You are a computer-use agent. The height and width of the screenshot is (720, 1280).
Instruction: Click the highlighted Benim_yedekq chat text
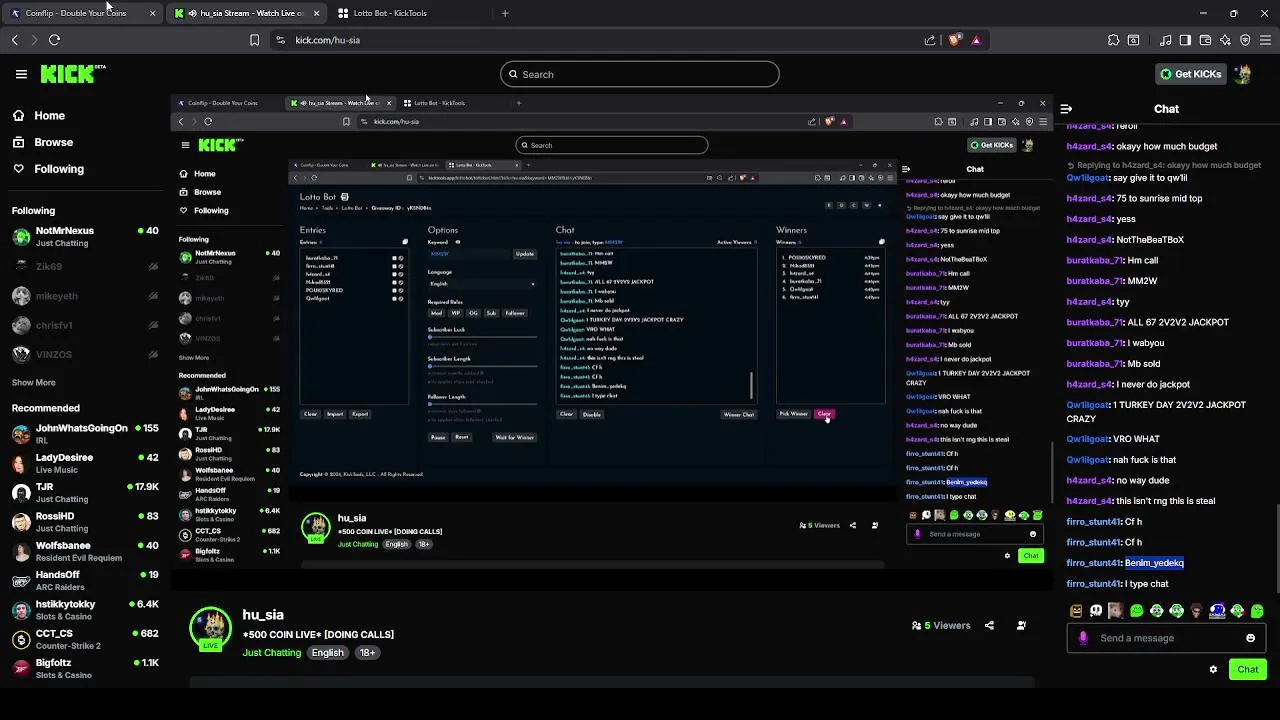tap(1154, 563)
